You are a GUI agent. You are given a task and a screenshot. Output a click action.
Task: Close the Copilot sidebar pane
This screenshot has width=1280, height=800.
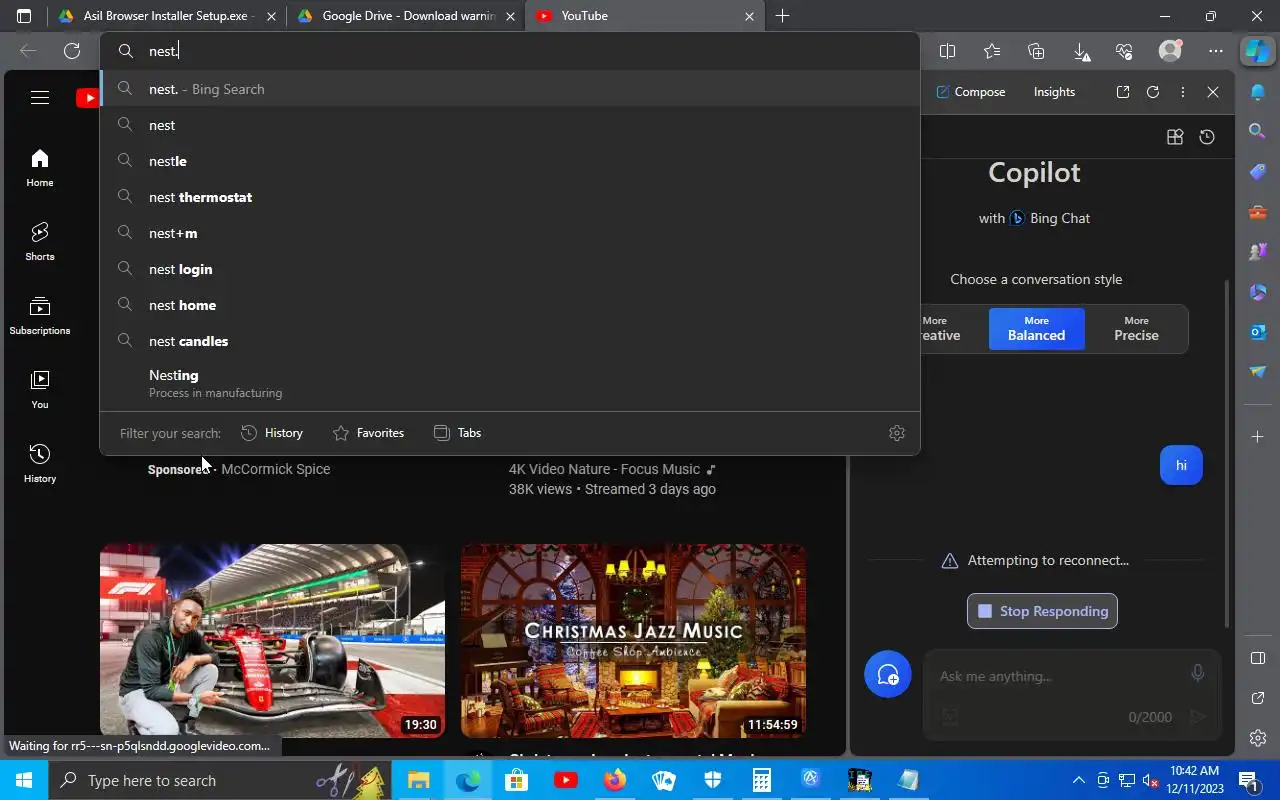point(1213,92)
